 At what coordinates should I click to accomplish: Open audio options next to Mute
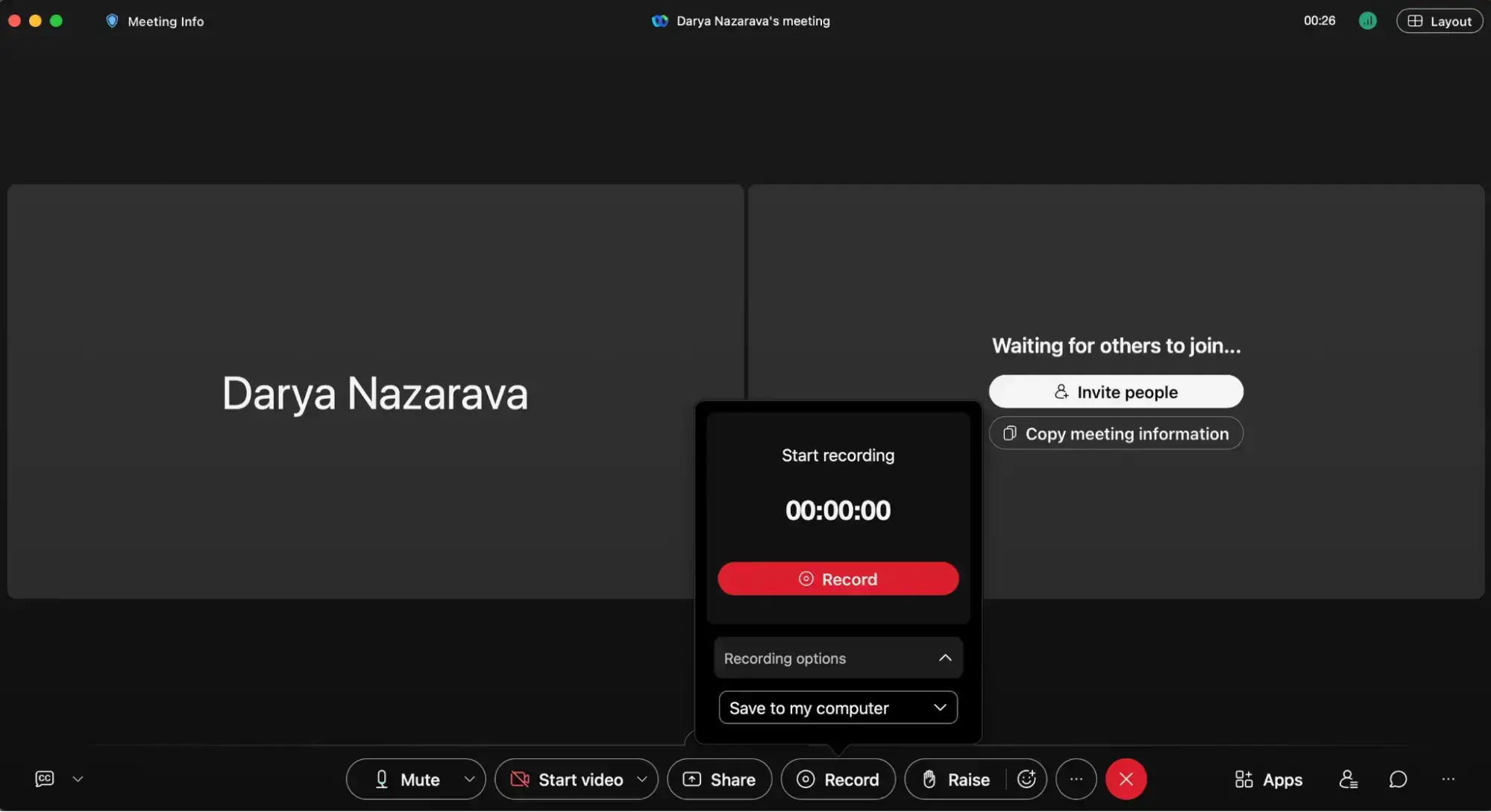(470, 779)
